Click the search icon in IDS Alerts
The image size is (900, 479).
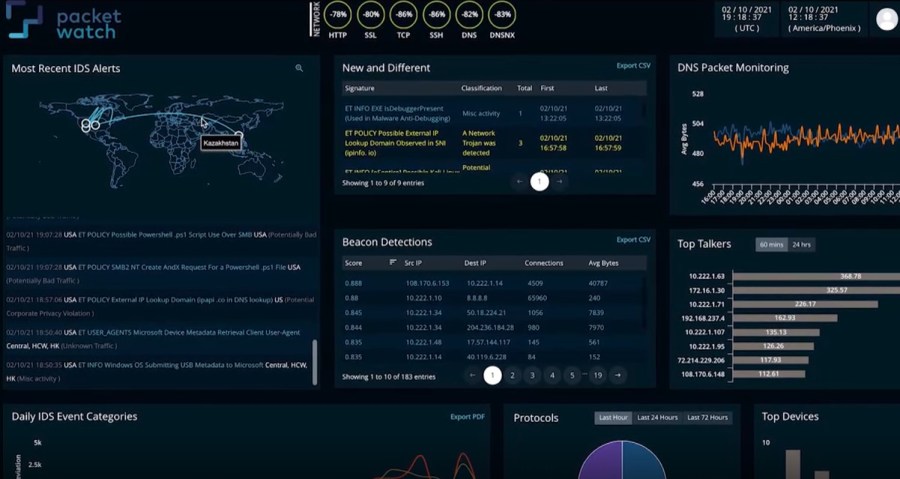[299, 68]
